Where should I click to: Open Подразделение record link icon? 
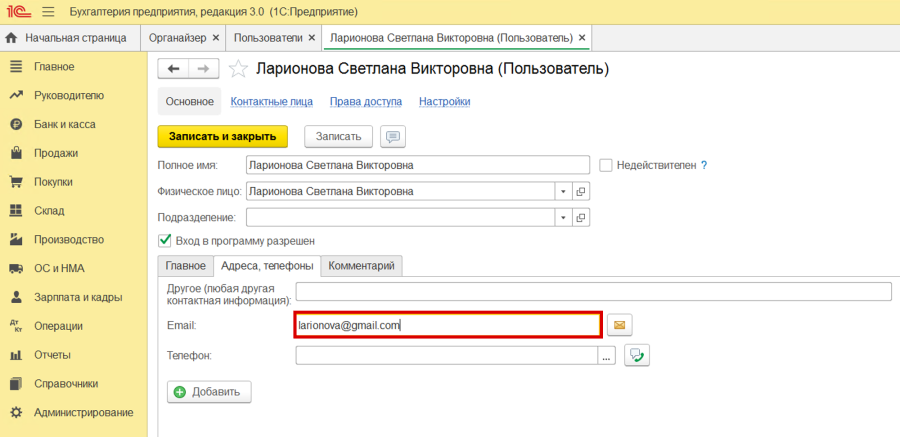pyautogui.click(x=580, y=217)
